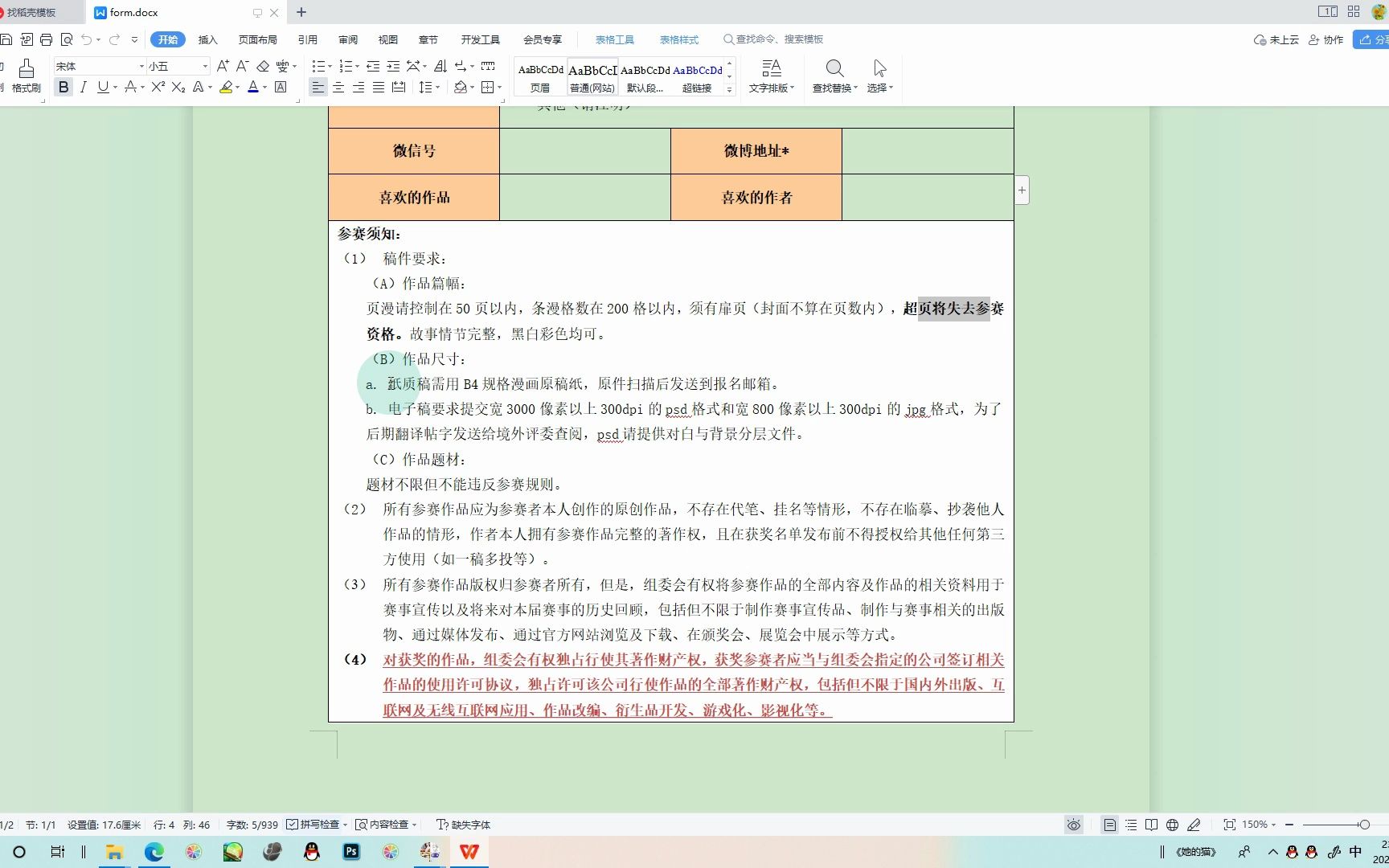Viewport: 1389px width, 868px height.
Task: Expand the Numbered list dropdown arrow
Action: coord(357,66)
